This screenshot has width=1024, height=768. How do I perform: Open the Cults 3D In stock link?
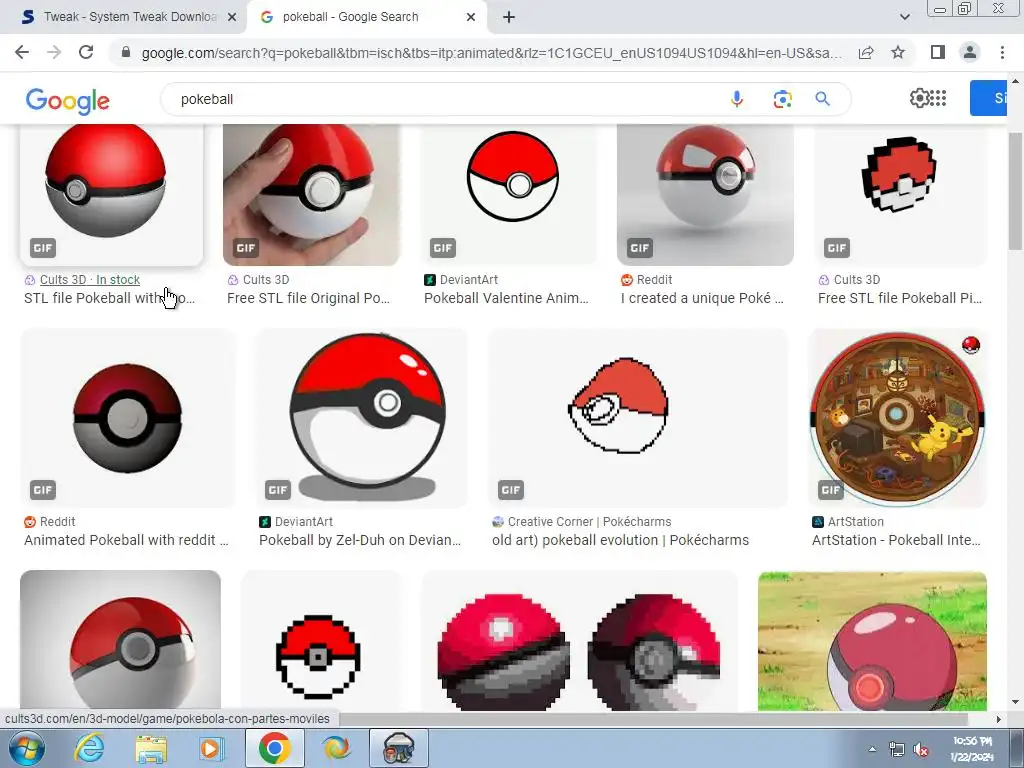(89, 280)
